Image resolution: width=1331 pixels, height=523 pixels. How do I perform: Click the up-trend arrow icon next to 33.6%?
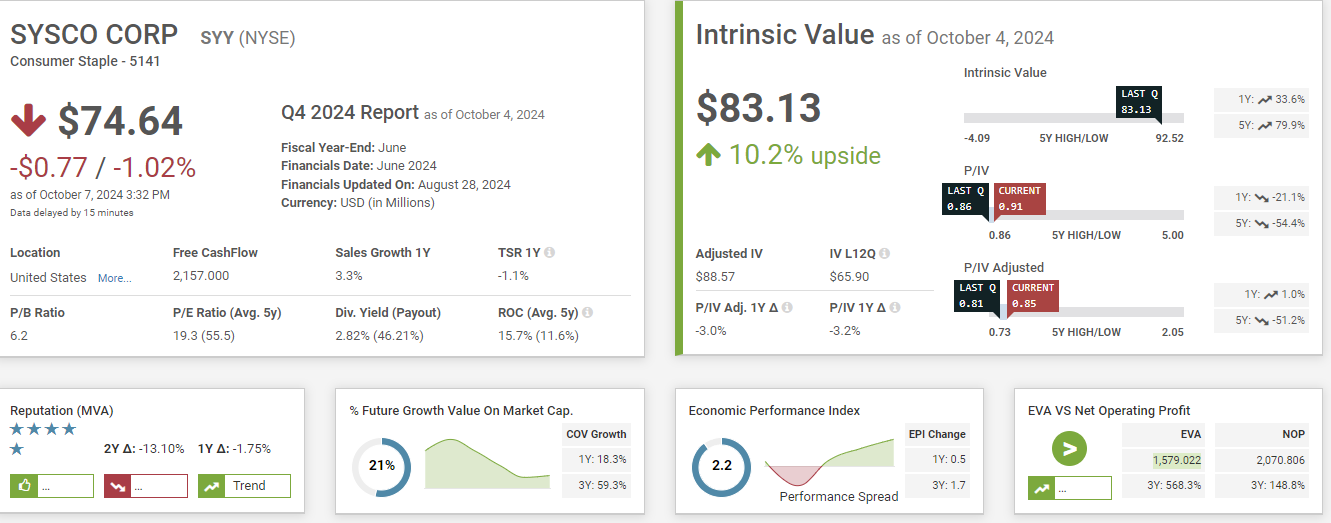(x=1264, y=99)
